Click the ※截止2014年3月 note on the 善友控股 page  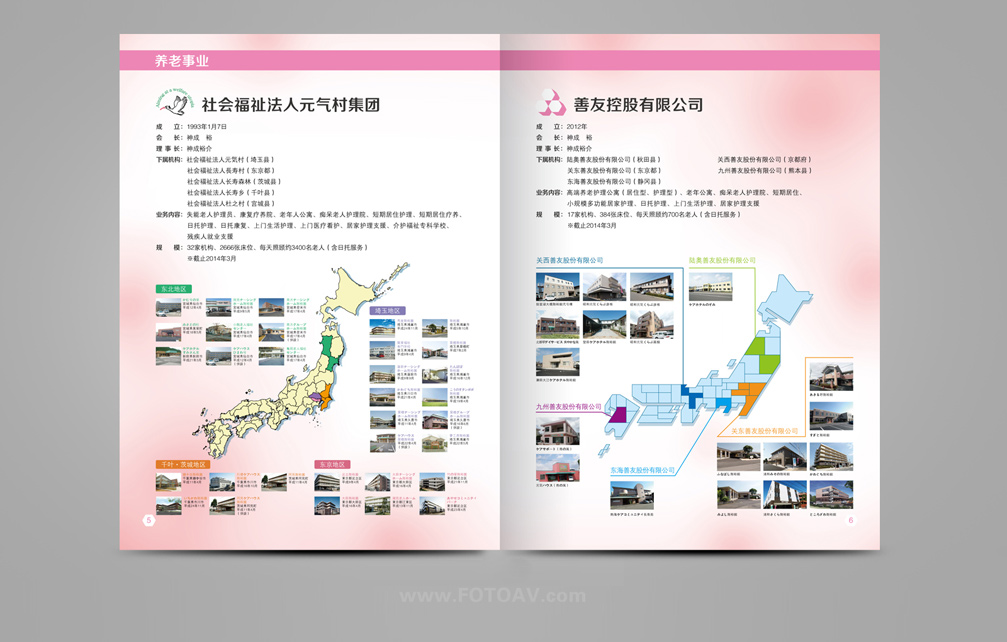[x=591, y=225]
